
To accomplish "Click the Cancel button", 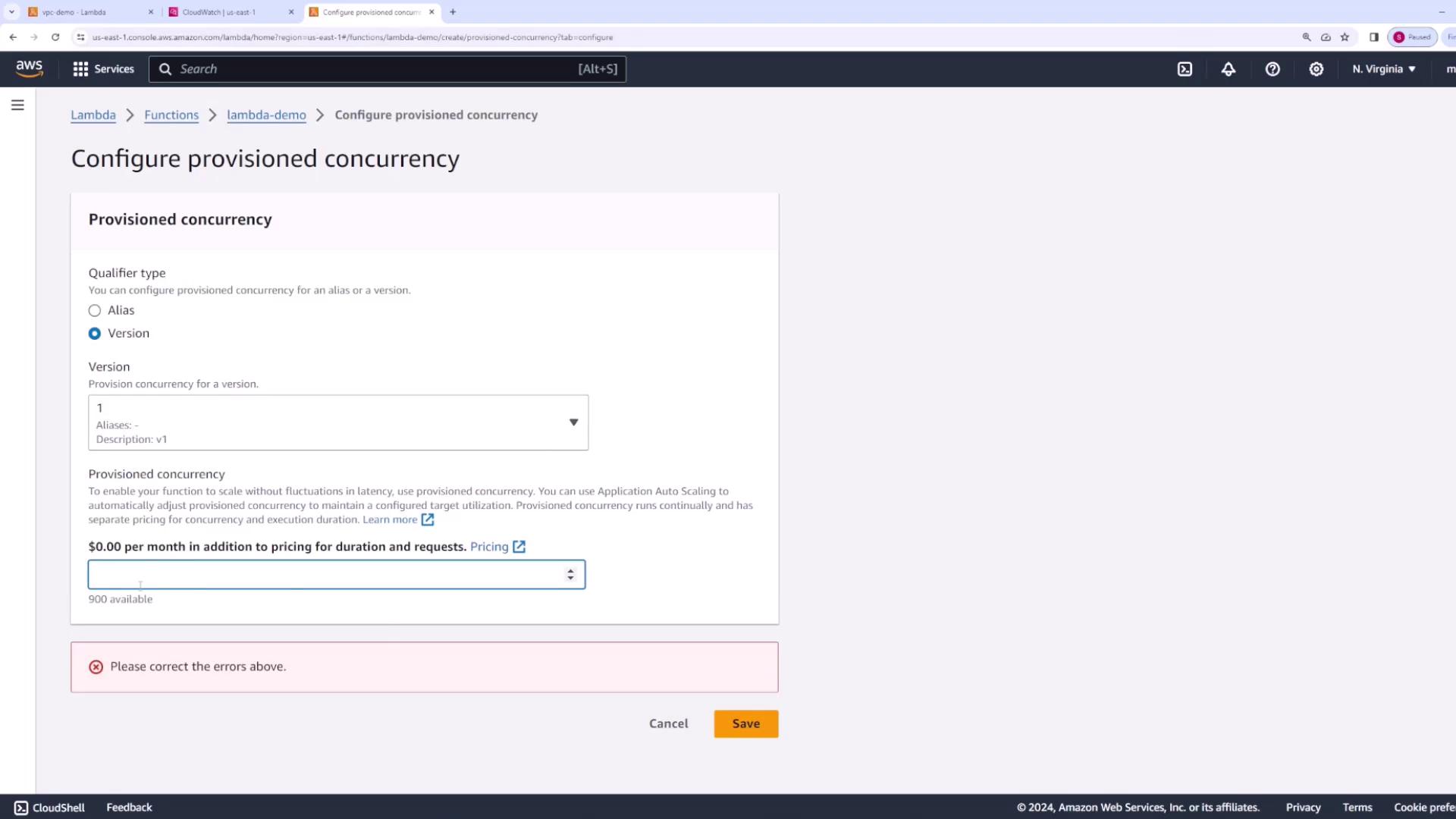I will pos(668,723).
